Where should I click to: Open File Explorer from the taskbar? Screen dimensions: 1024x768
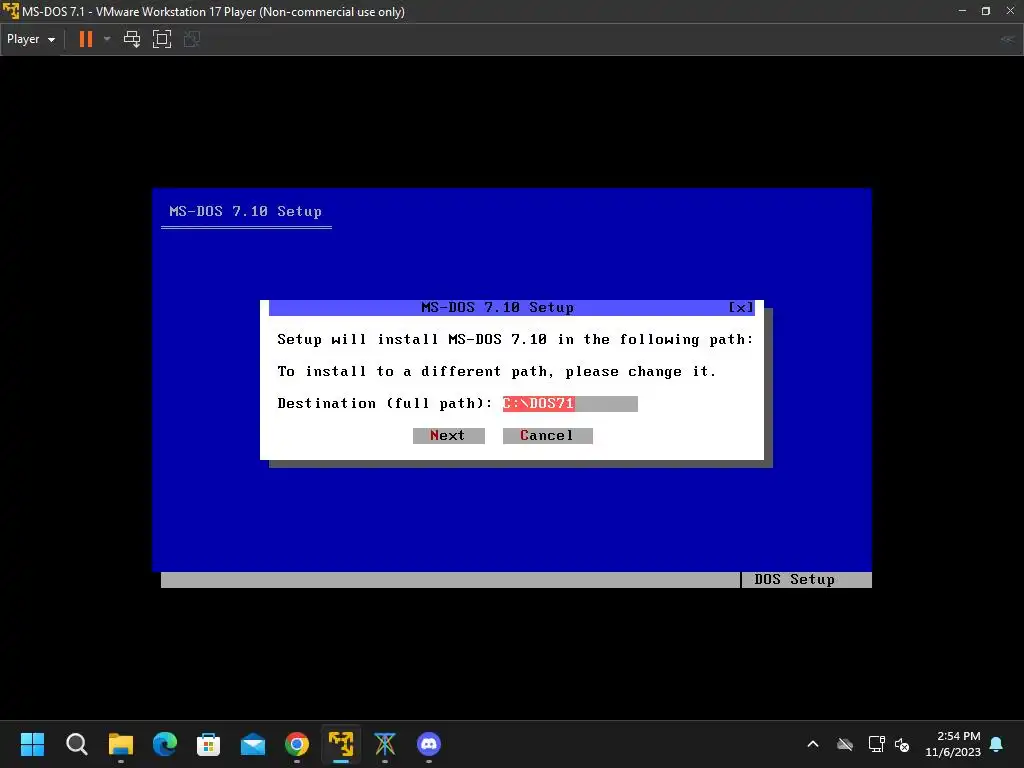point(121,744)
